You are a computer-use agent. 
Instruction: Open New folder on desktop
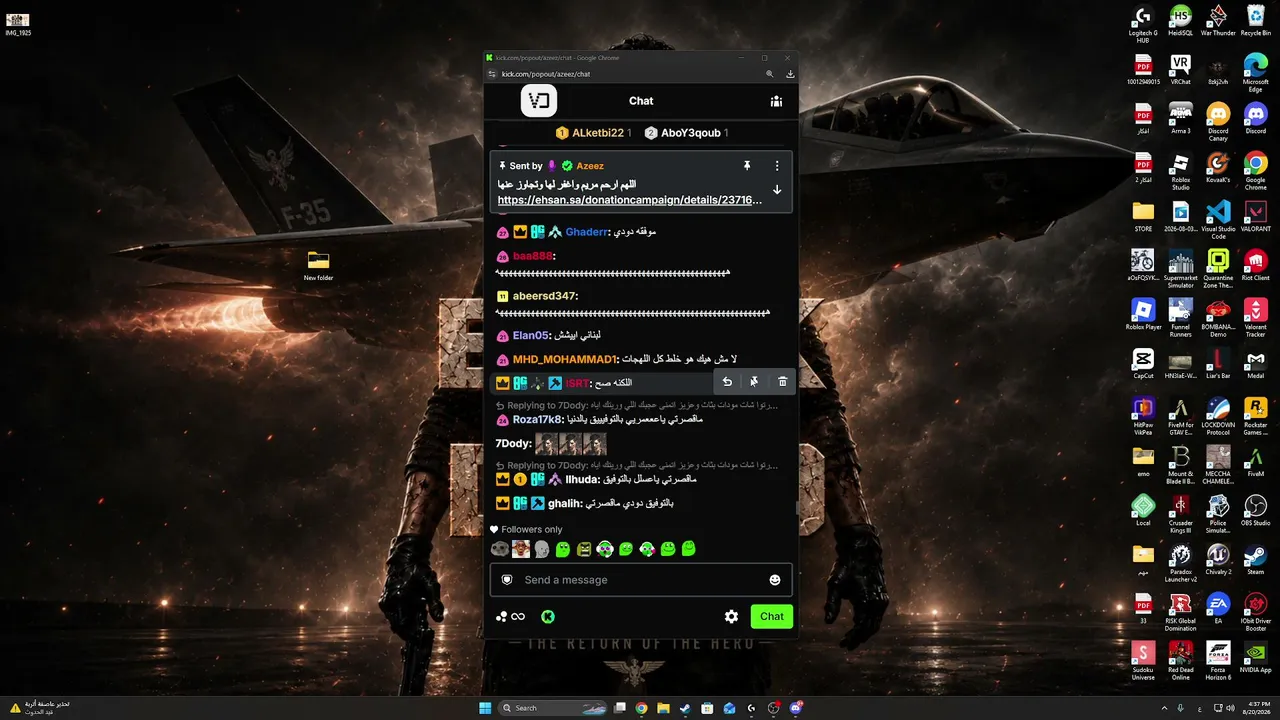(x=318, y=265)
